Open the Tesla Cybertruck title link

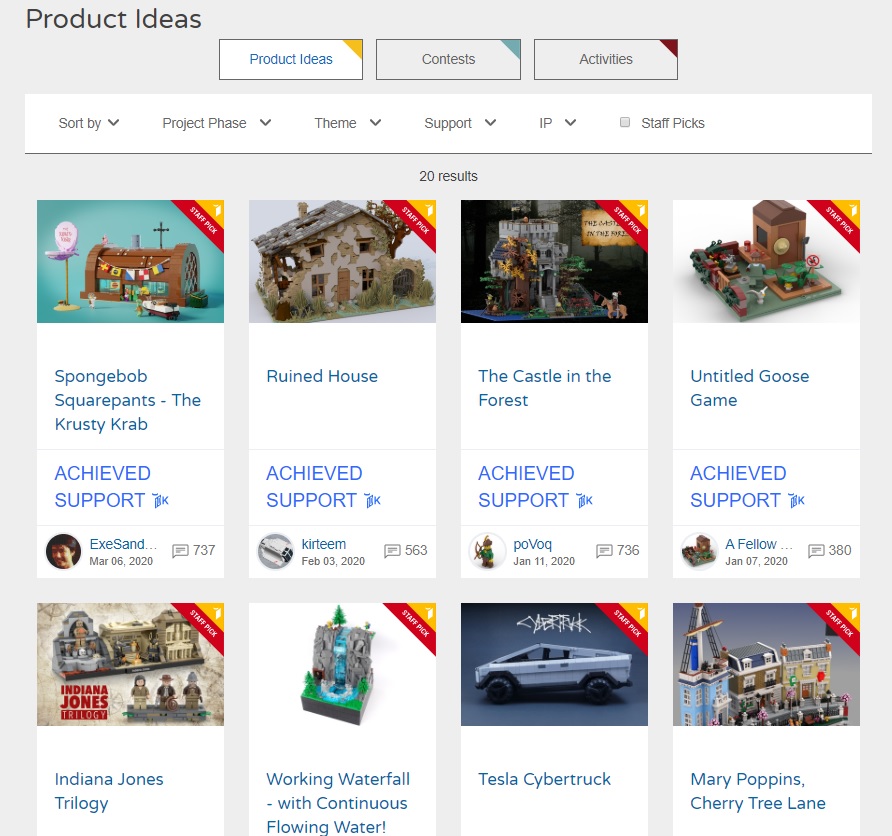pos(544,779)
